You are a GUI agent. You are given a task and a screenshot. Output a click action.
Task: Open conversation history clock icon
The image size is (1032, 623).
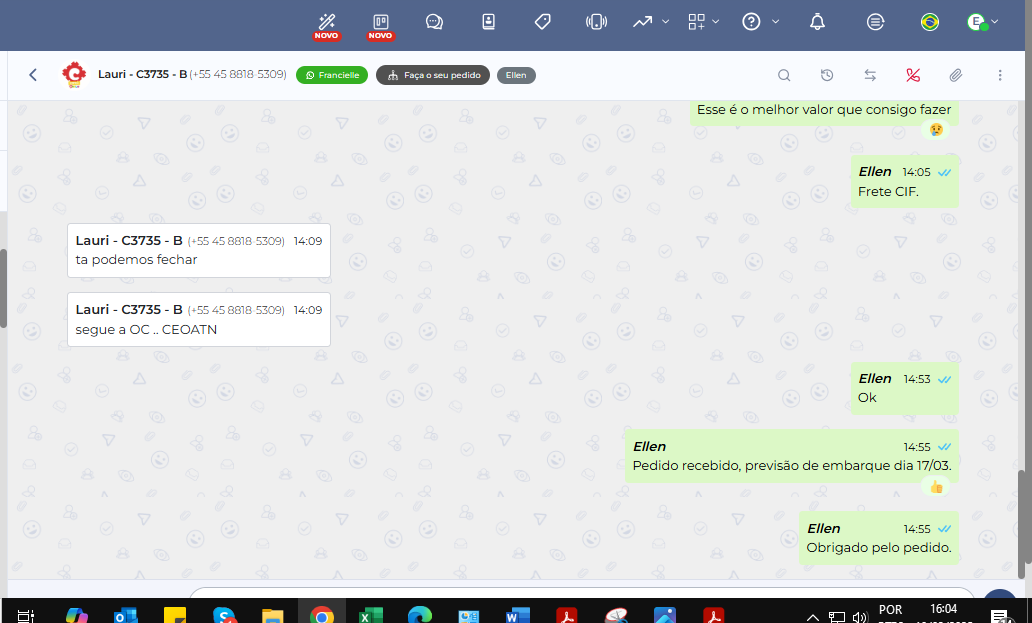pyautogui.click(x=827, y=75)
